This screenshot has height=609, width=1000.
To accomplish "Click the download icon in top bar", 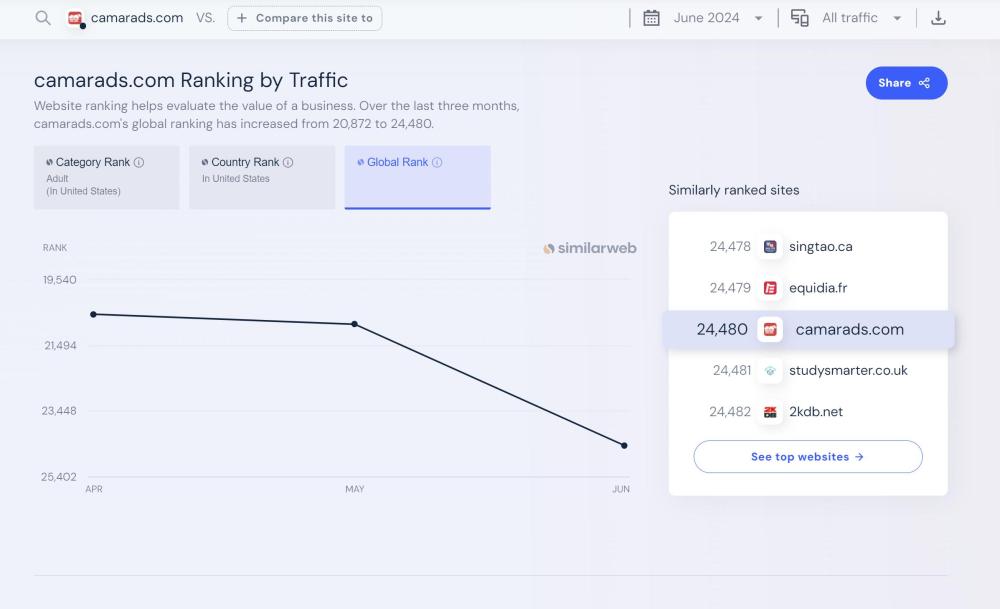I will click(938, 18).
